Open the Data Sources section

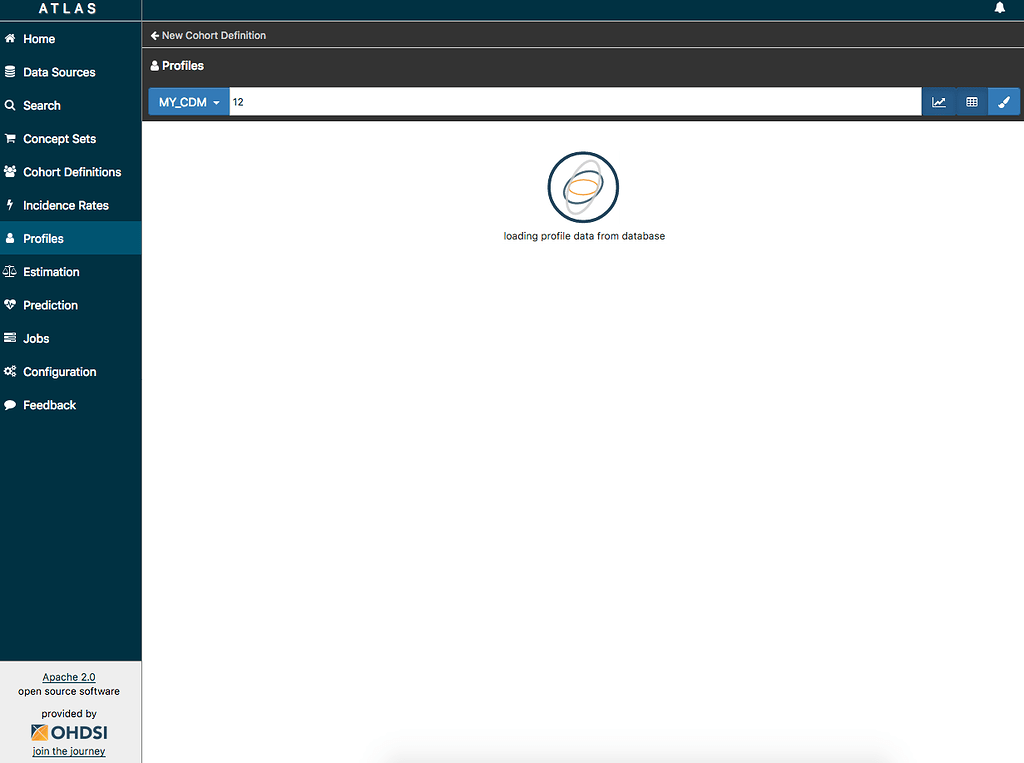tap(59, 72)
